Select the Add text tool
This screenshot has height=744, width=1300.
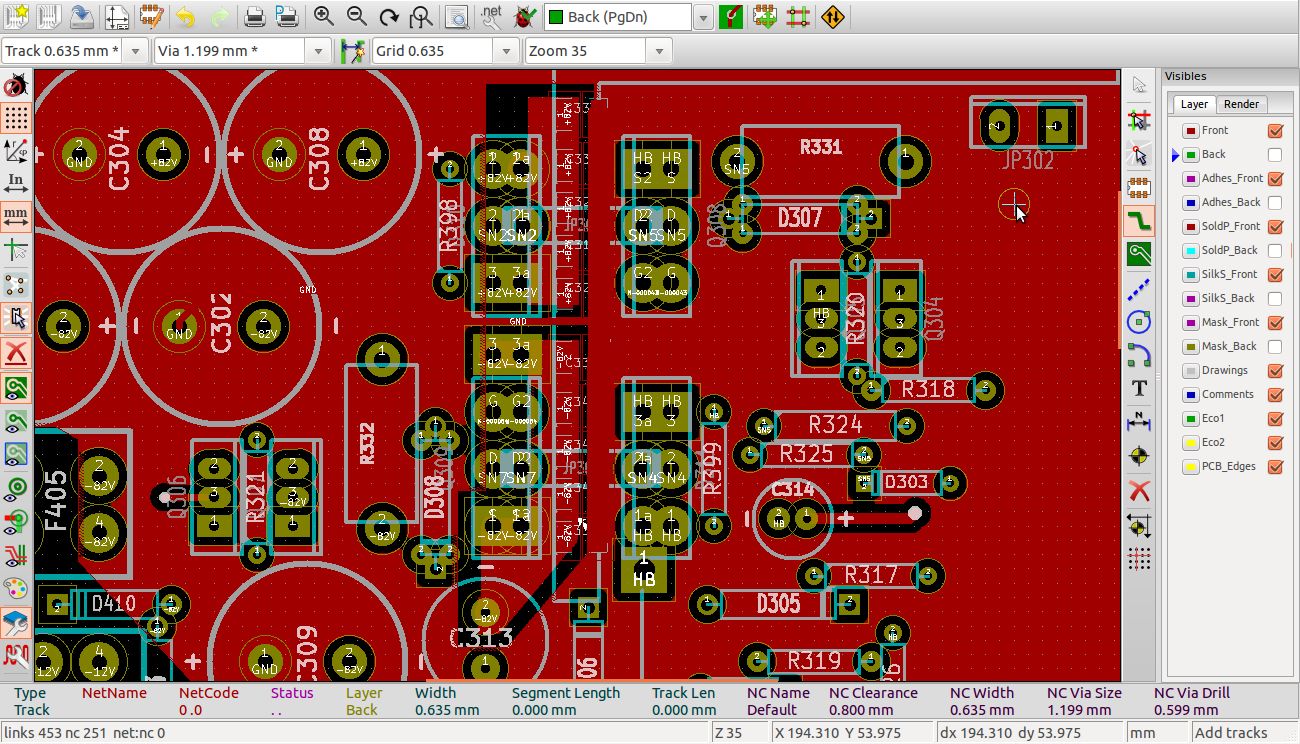click(1138, 388)
